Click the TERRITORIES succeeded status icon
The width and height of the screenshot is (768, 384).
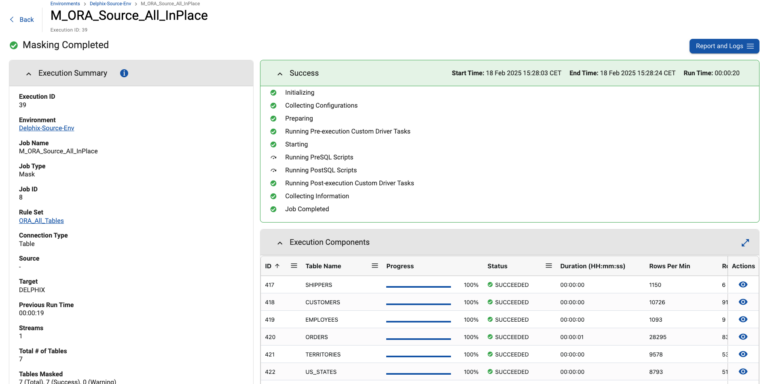pyautogui.click(x=490, y=354)
